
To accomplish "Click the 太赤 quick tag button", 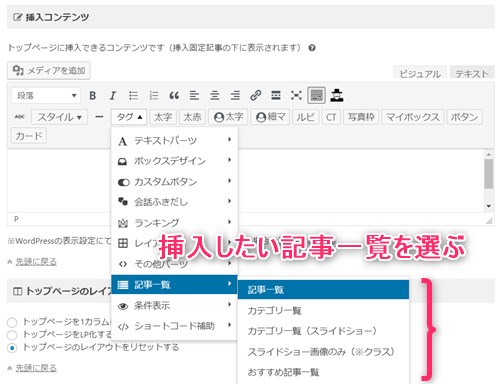I will [x=192, y=117].
